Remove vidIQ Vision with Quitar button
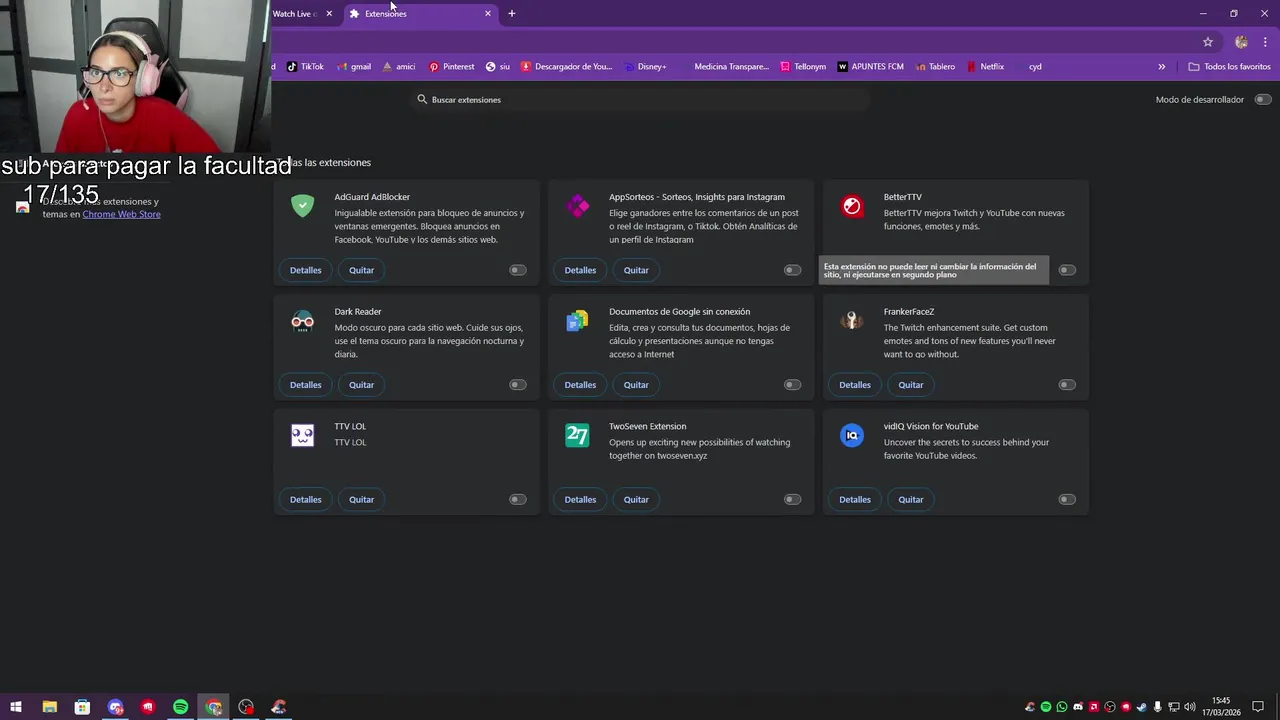The width and height of the screenshot is (1280, 720). pos(910,499)
